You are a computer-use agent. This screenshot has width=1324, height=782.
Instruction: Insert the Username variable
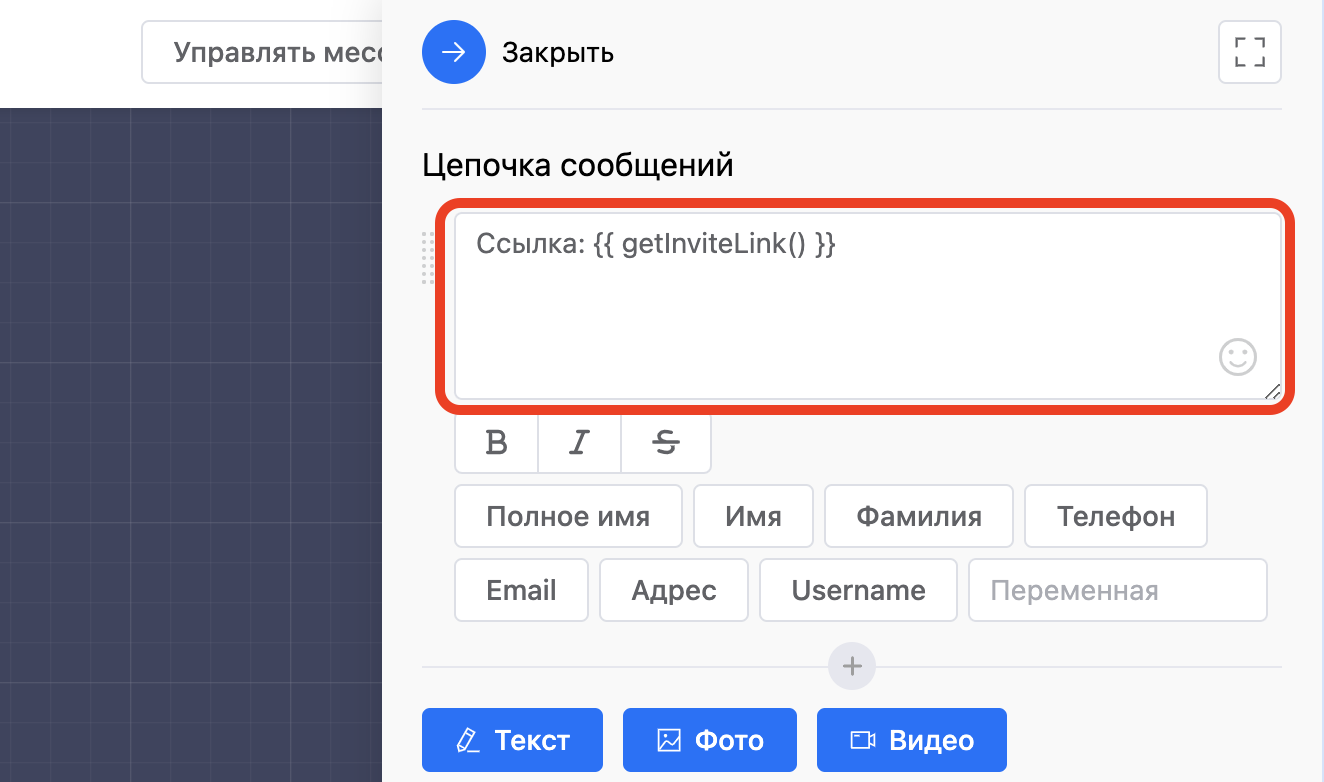[858, 590]
